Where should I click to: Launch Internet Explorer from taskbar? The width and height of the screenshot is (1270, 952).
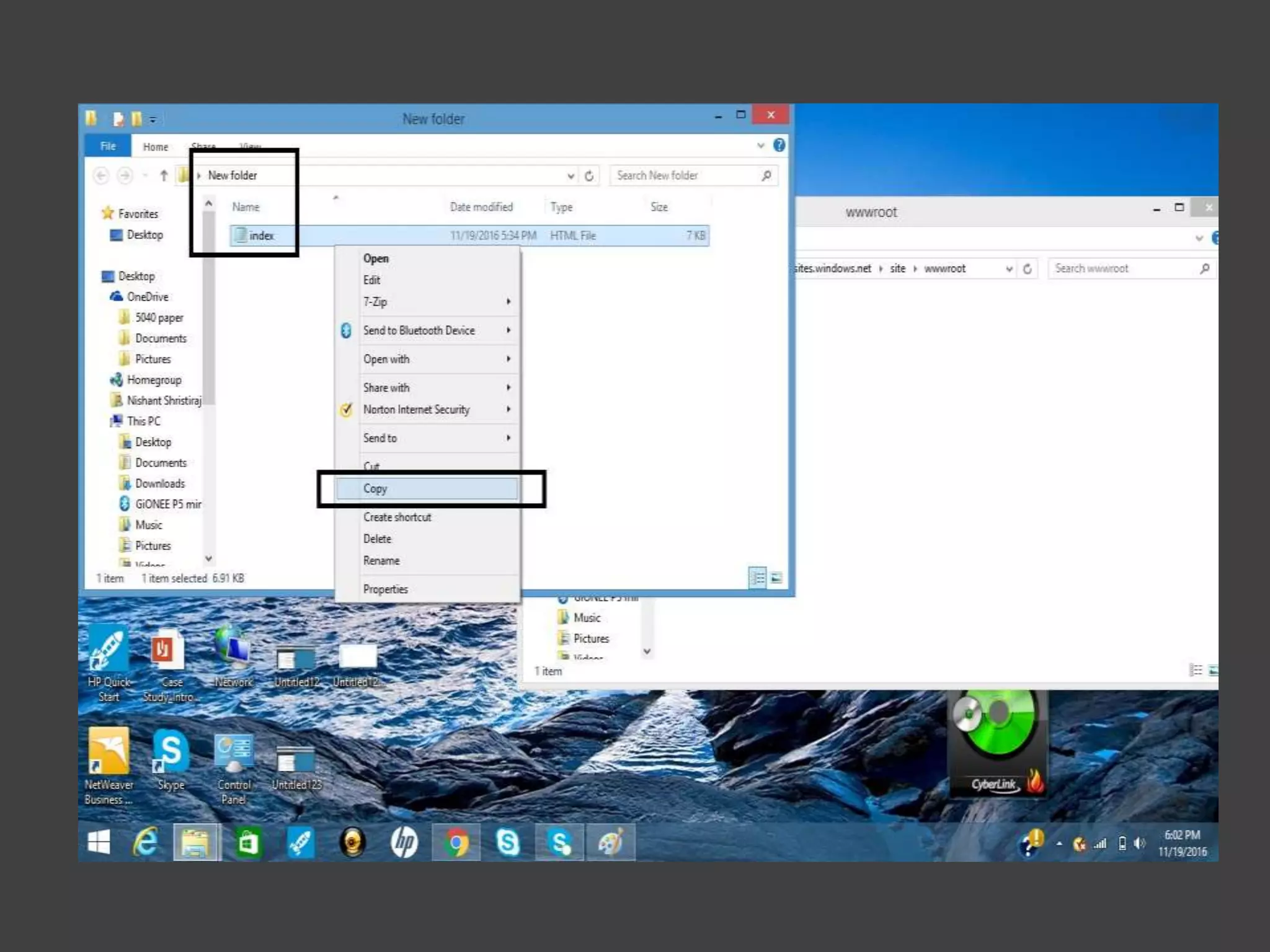[146, 843]
